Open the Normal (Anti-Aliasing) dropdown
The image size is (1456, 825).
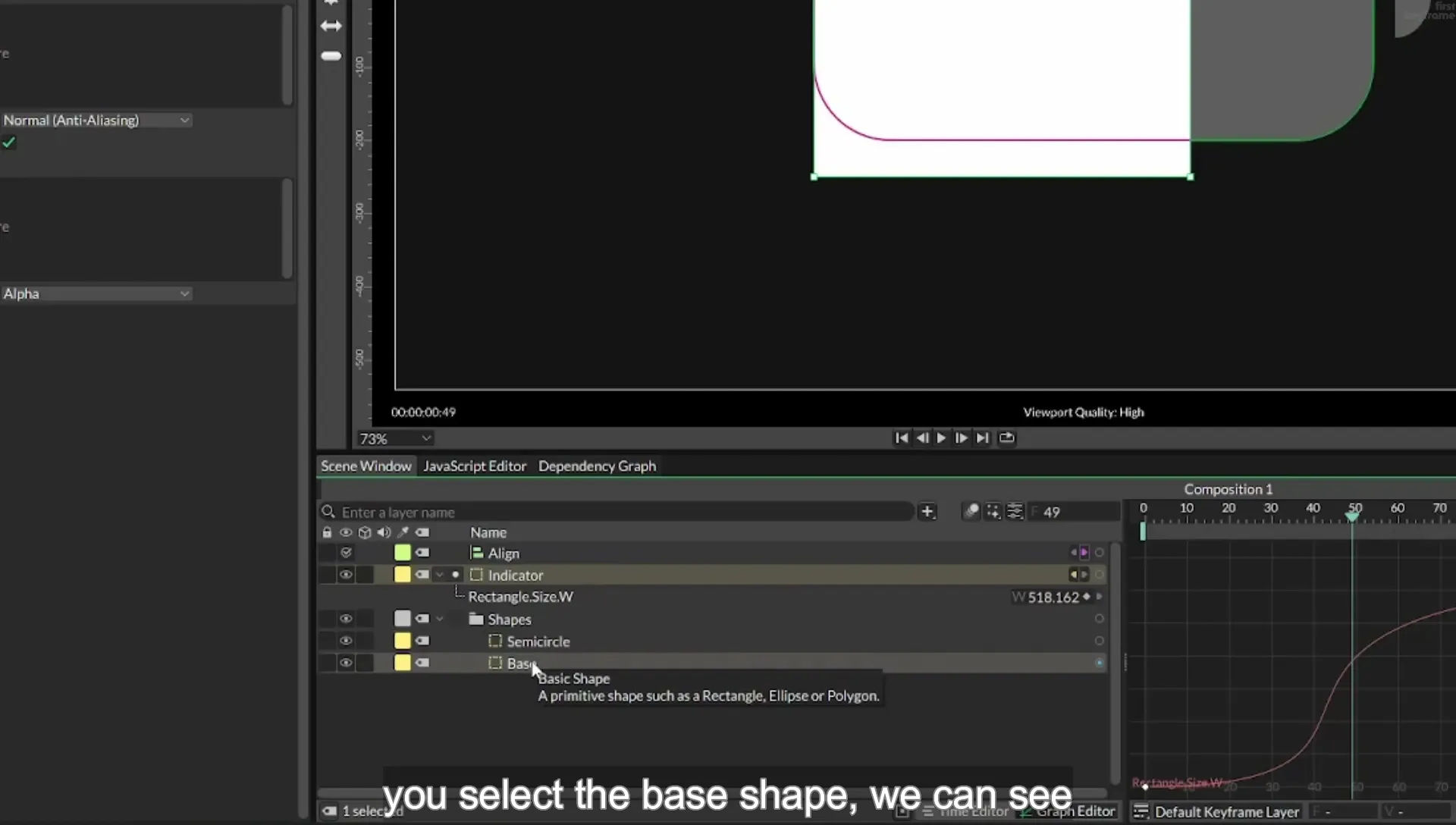(x=96, y=121)
